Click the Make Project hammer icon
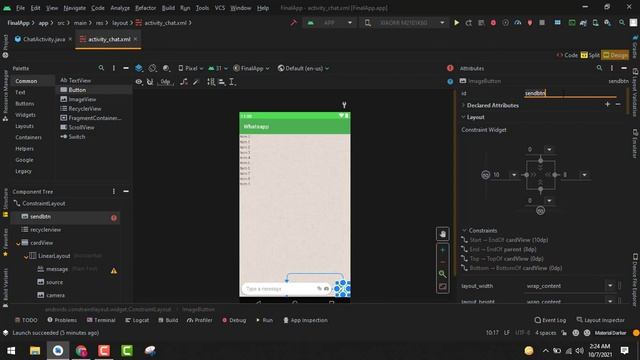This screenshot has height=360, width=640. click(293, 22)
